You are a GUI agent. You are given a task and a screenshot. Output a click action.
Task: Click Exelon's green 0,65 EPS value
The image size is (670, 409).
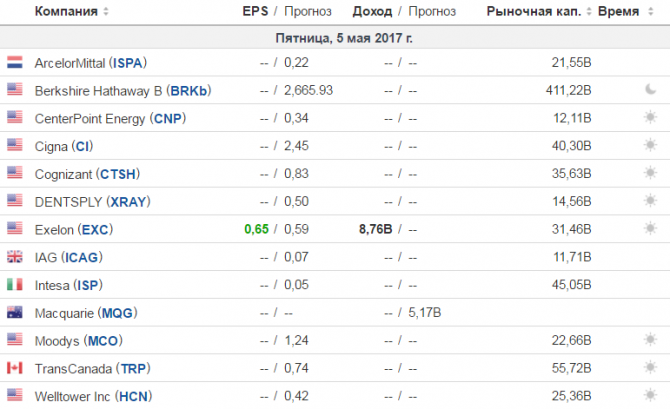click(256, 229)
